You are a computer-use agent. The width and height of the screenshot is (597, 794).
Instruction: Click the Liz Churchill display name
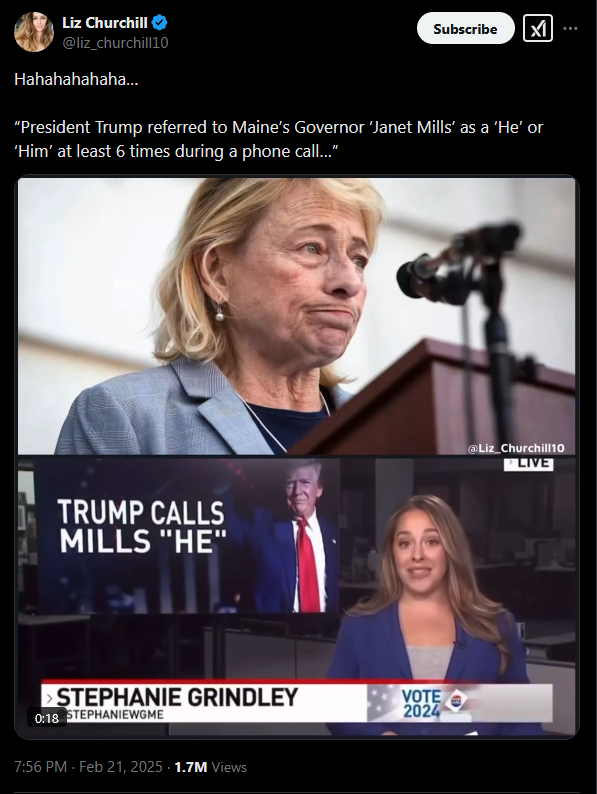105,23
